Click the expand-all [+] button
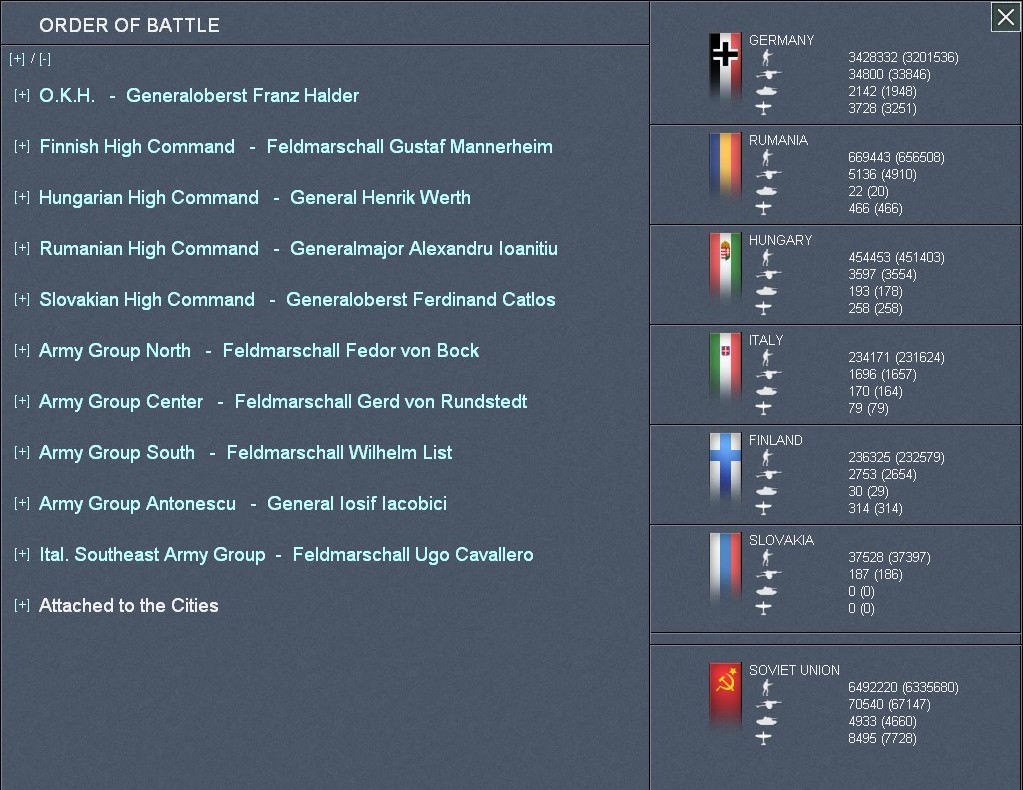Screen dimensions: 1023x790 tap(17, 59)
